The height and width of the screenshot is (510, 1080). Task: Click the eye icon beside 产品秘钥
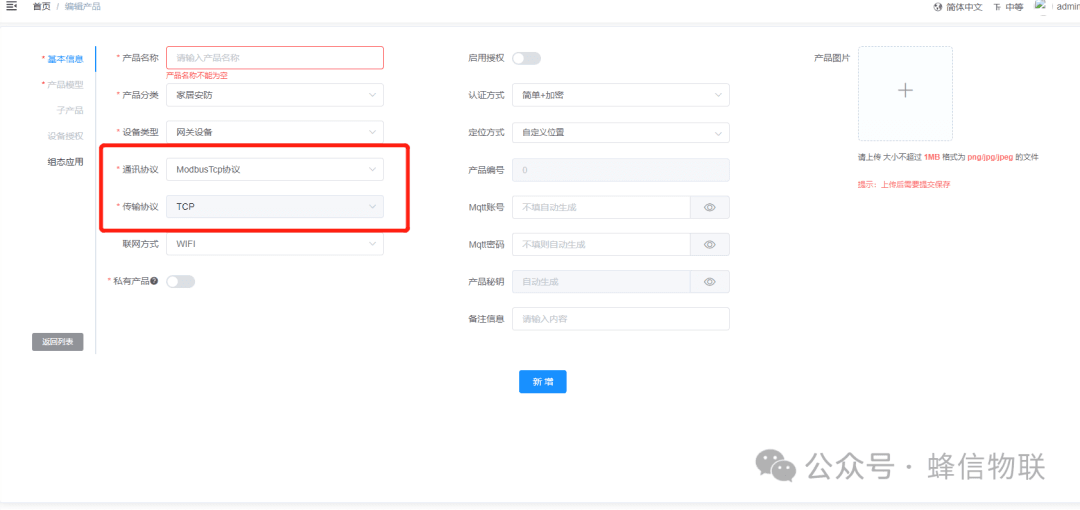tap(710, 282)
